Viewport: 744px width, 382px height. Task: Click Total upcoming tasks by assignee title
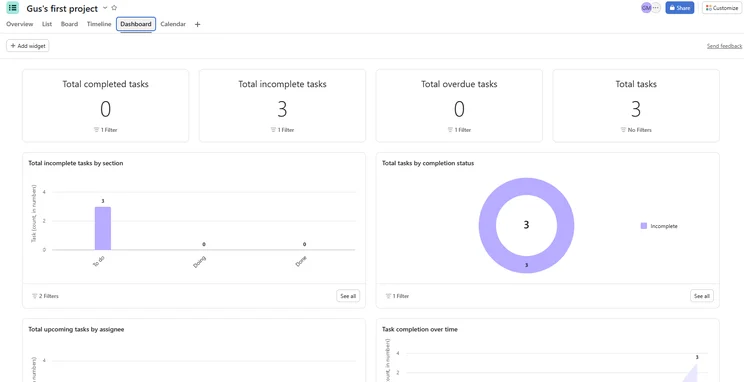[x=76, y=329]
